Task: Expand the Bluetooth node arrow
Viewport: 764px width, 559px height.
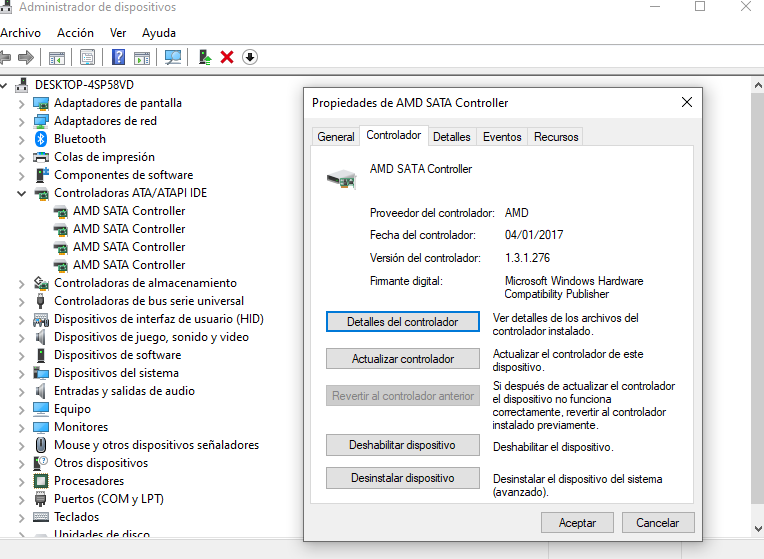Action: (21, 140)
